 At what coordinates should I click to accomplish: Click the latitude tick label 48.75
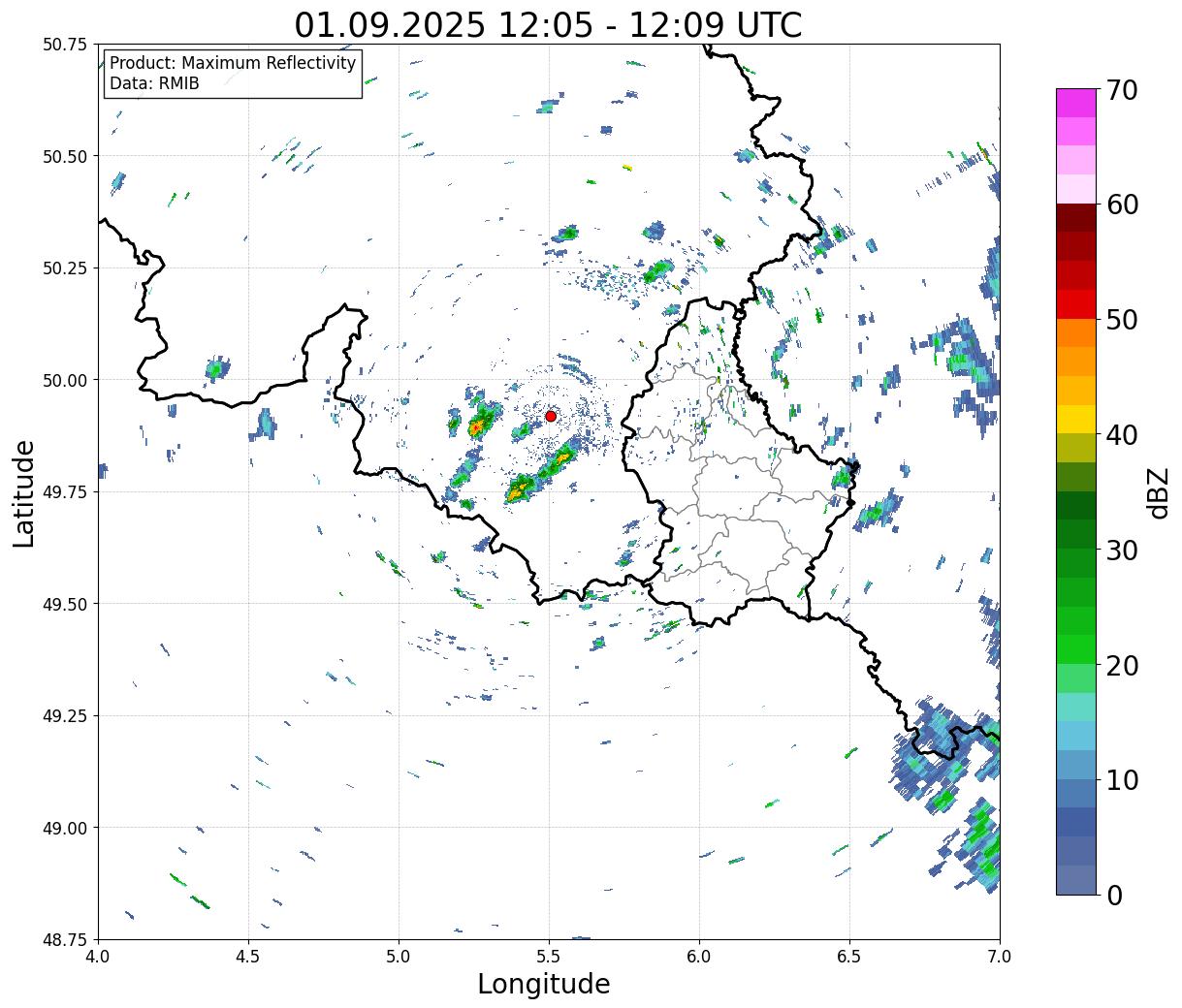point(65,939)
